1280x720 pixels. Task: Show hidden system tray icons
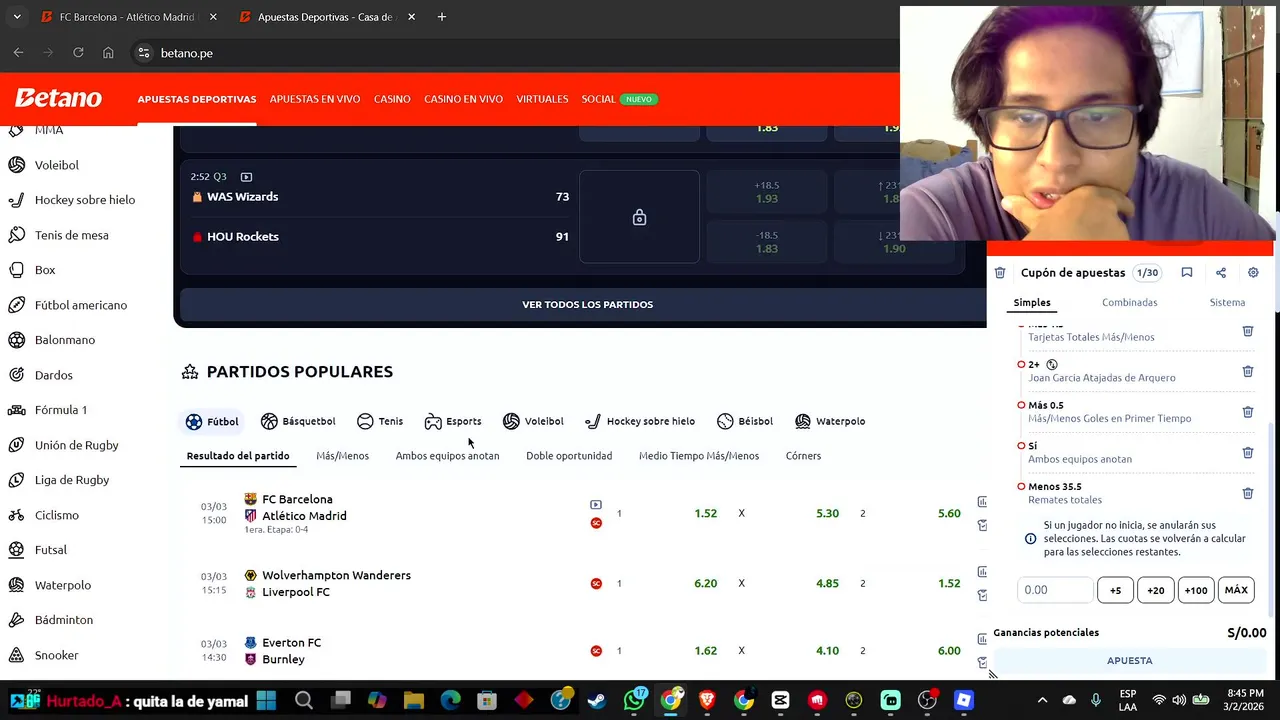(x=1042, y=701)
